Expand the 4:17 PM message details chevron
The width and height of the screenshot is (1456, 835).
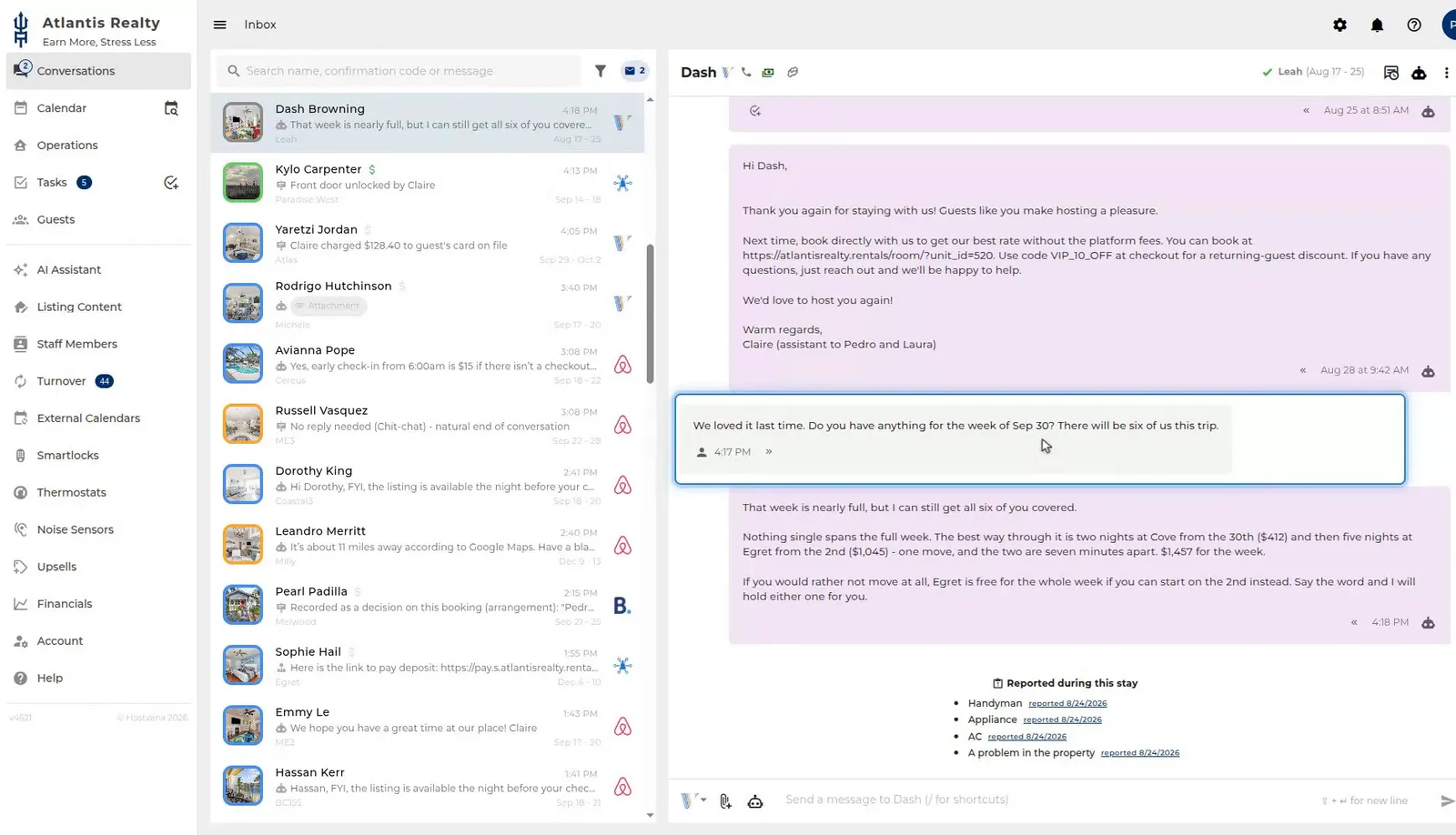pyautogui.click(x=769, y=452)
